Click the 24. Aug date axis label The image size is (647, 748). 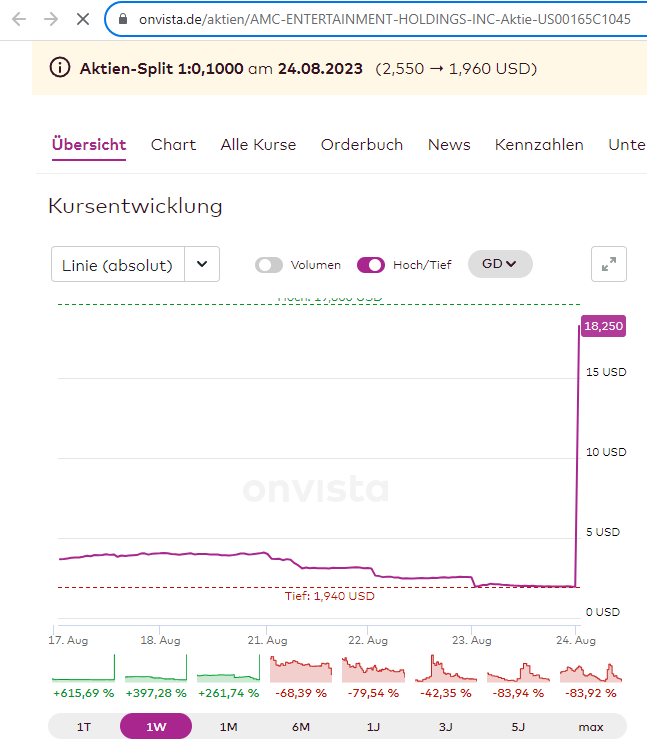coord(576,640)
